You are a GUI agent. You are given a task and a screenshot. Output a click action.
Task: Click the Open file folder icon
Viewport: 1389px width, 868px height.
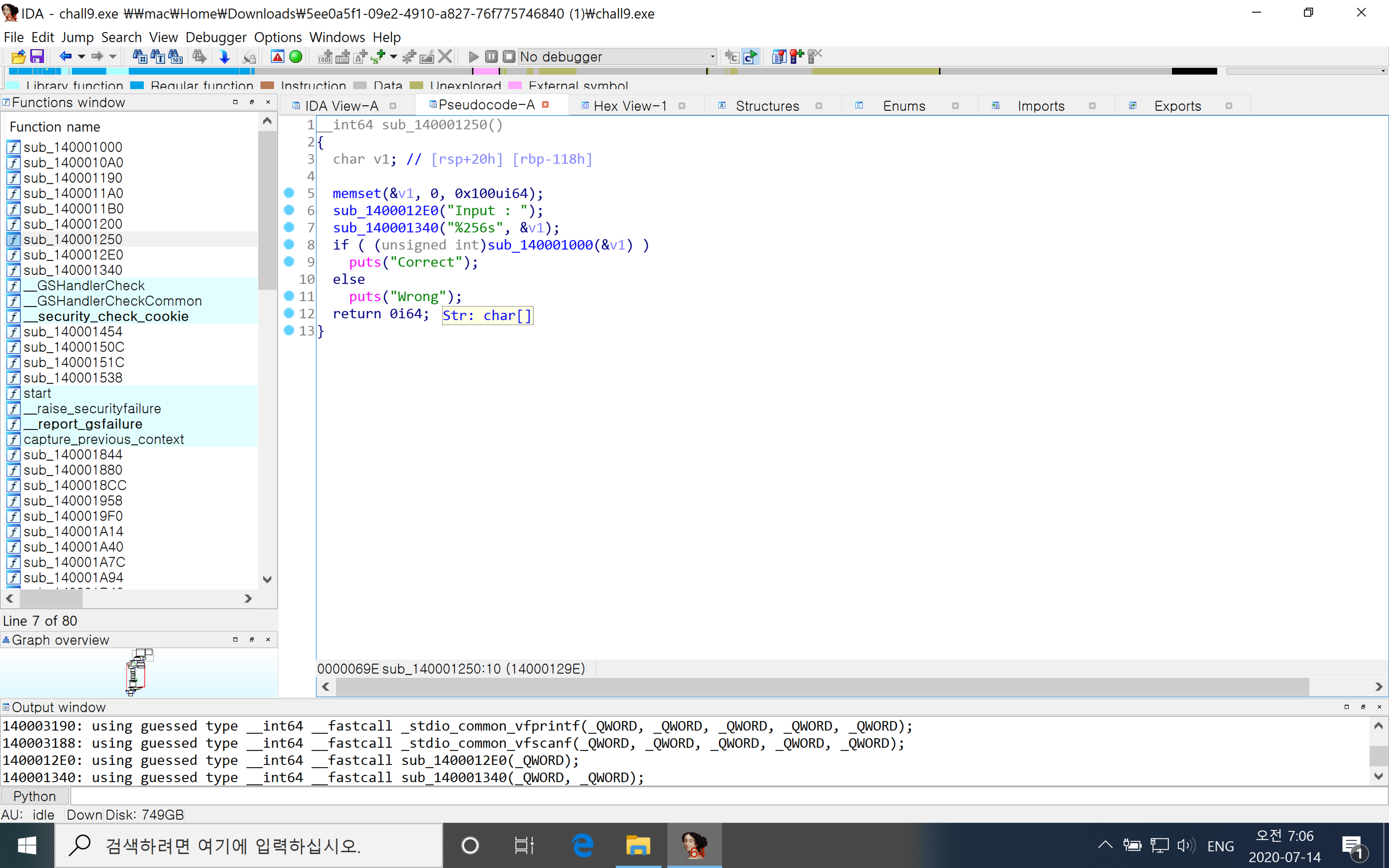coord(18,56)
